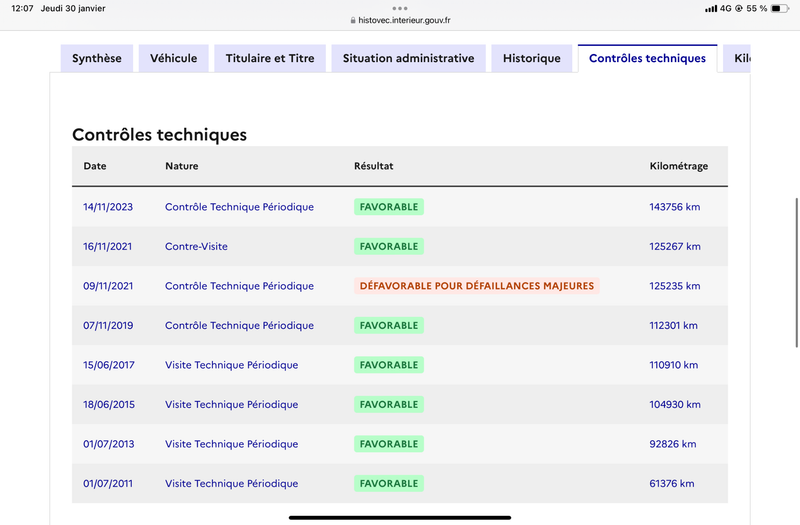Screen dimensions: 800x525
Task: Click the Nature column header
Action: (x=182, y=166)
